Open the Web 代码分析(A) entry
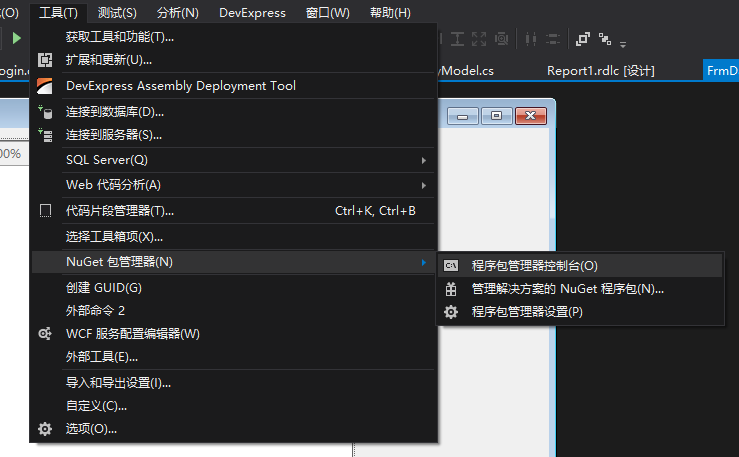Viewport: 739px width, 457px height. (233, 185)
